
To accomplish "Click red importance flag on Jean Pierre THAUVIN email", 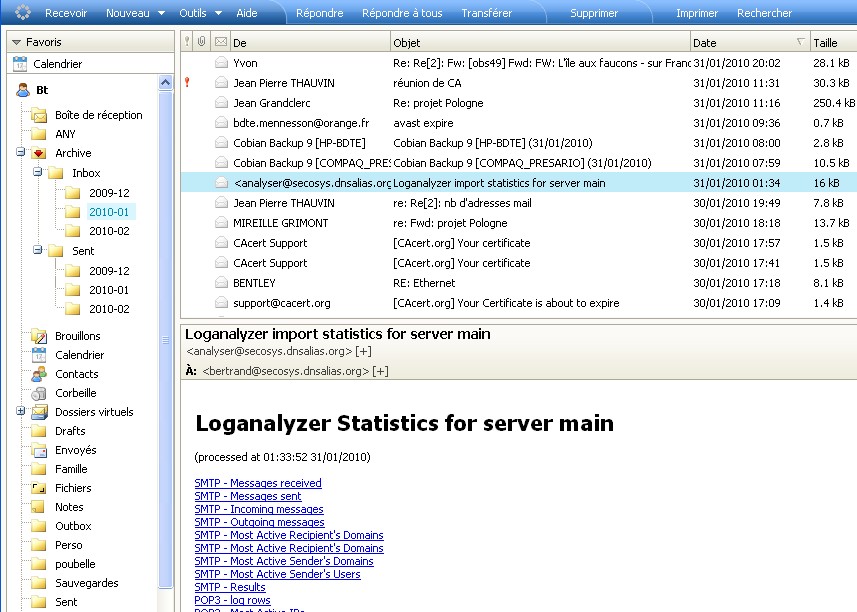I will tap(187, 83).
